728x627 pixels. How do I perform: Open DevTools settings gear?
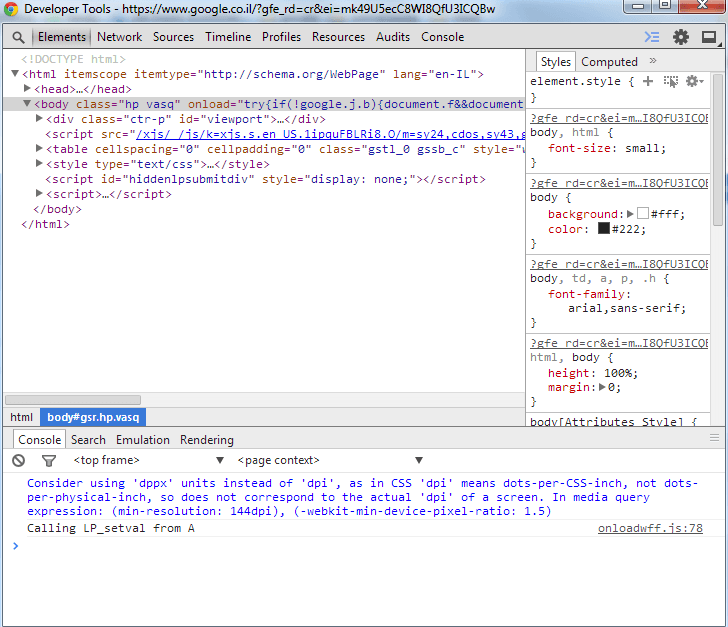click(x=681, y=37)
